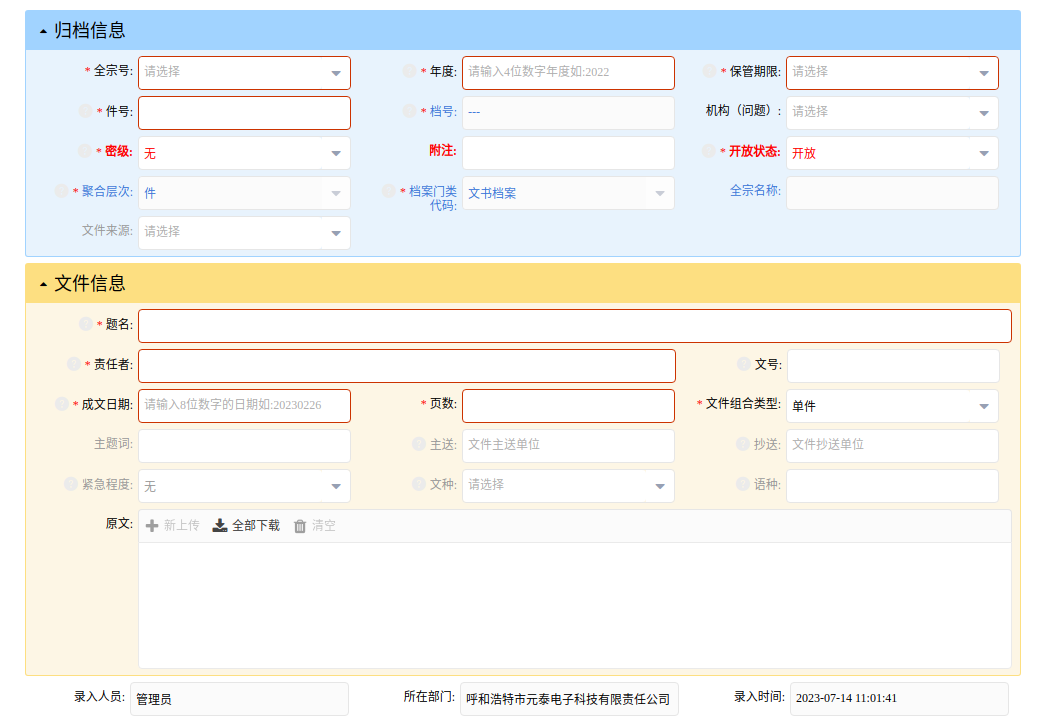Click the 成文日期 input field

point(244,406)
